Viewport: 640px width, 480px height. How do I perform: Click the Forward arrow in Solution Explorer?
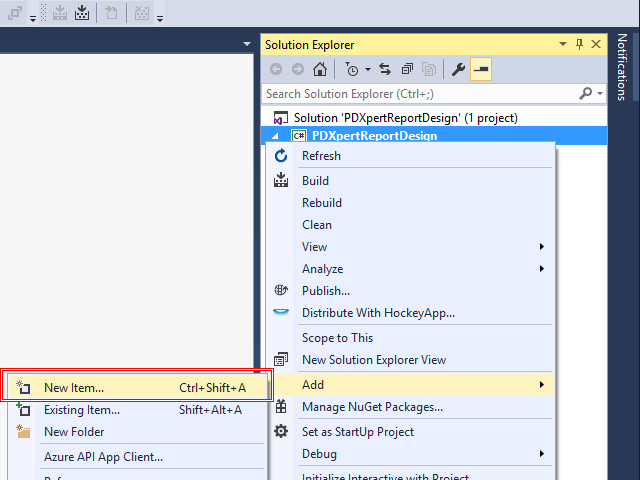(x=298, y=69)
